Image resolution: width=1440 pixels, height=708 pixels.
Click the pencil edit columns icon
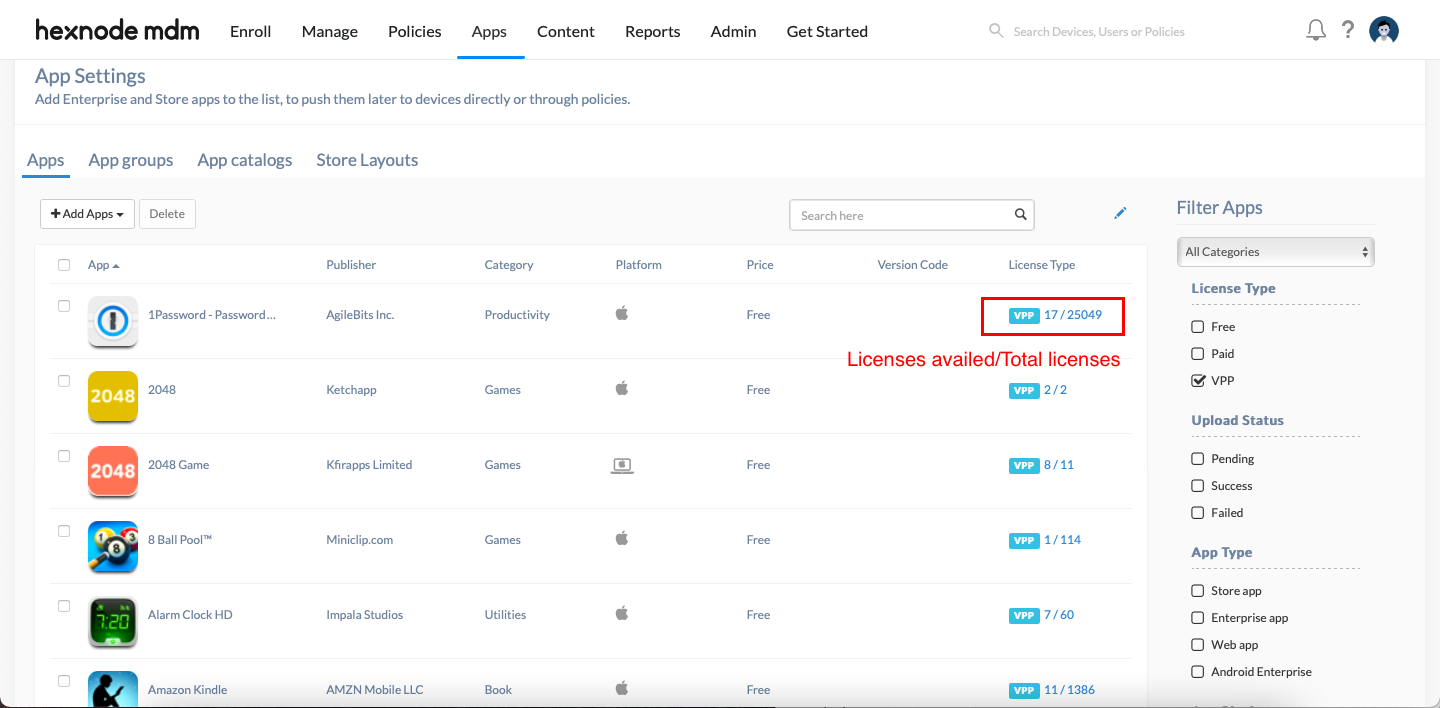click(1120, 213)
